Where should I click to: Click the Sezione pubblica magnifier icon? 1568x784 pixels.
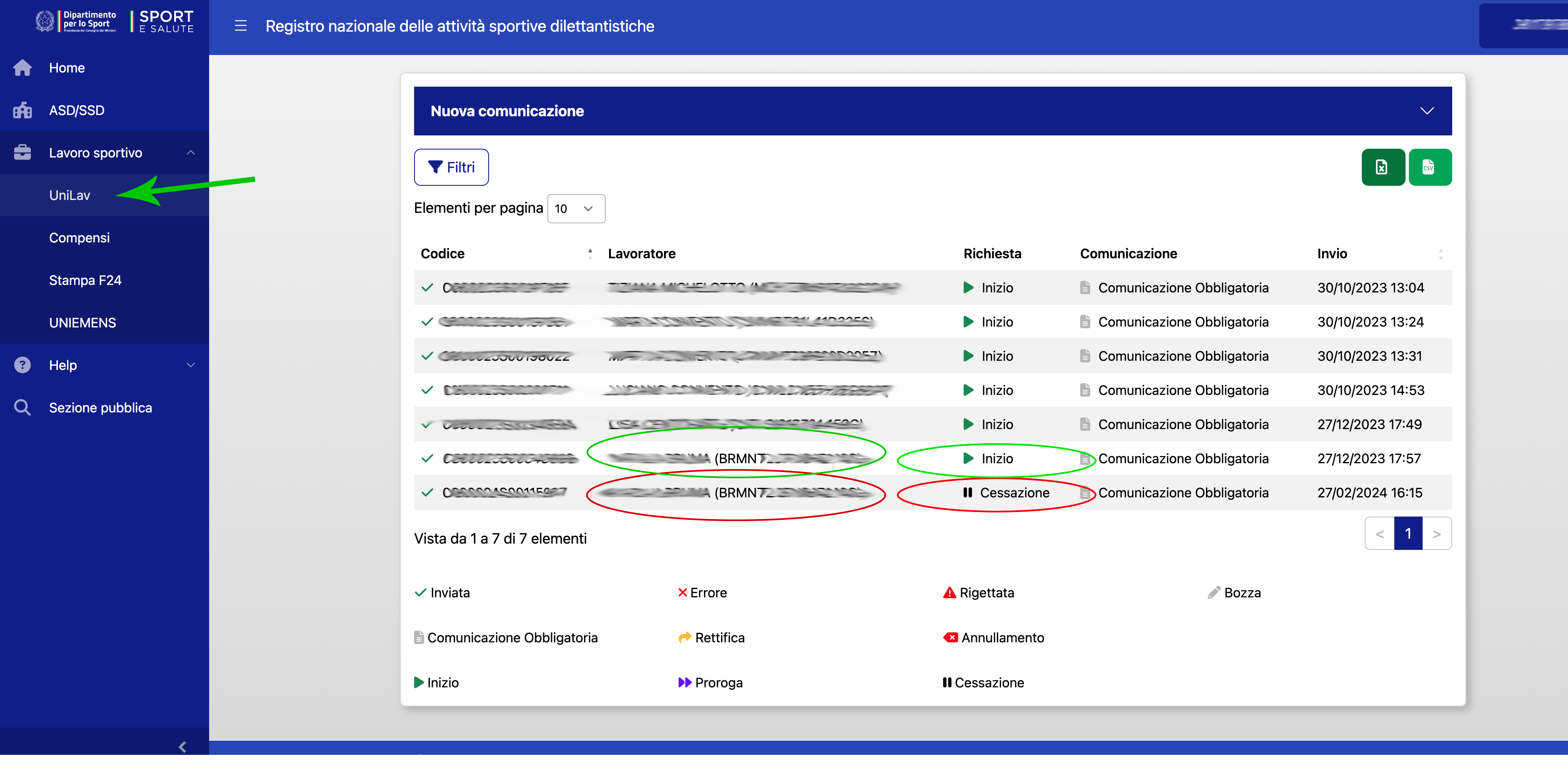tap(22, 408)
